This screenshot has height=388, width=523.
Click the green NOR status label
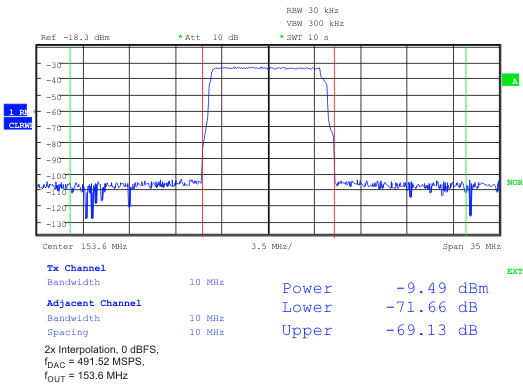515,182
